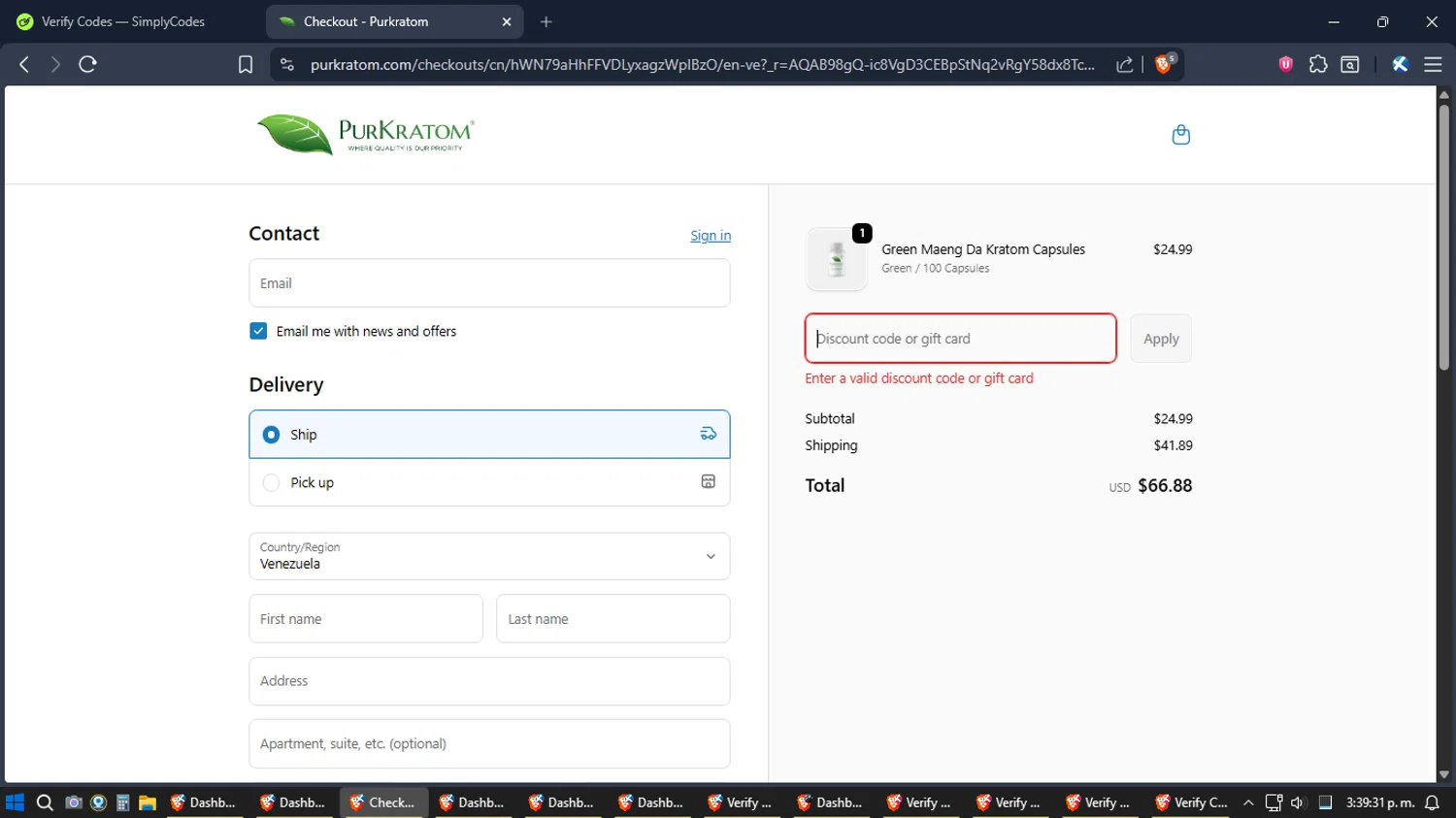Open the browser hamburger main menu

coord(1433,64)
